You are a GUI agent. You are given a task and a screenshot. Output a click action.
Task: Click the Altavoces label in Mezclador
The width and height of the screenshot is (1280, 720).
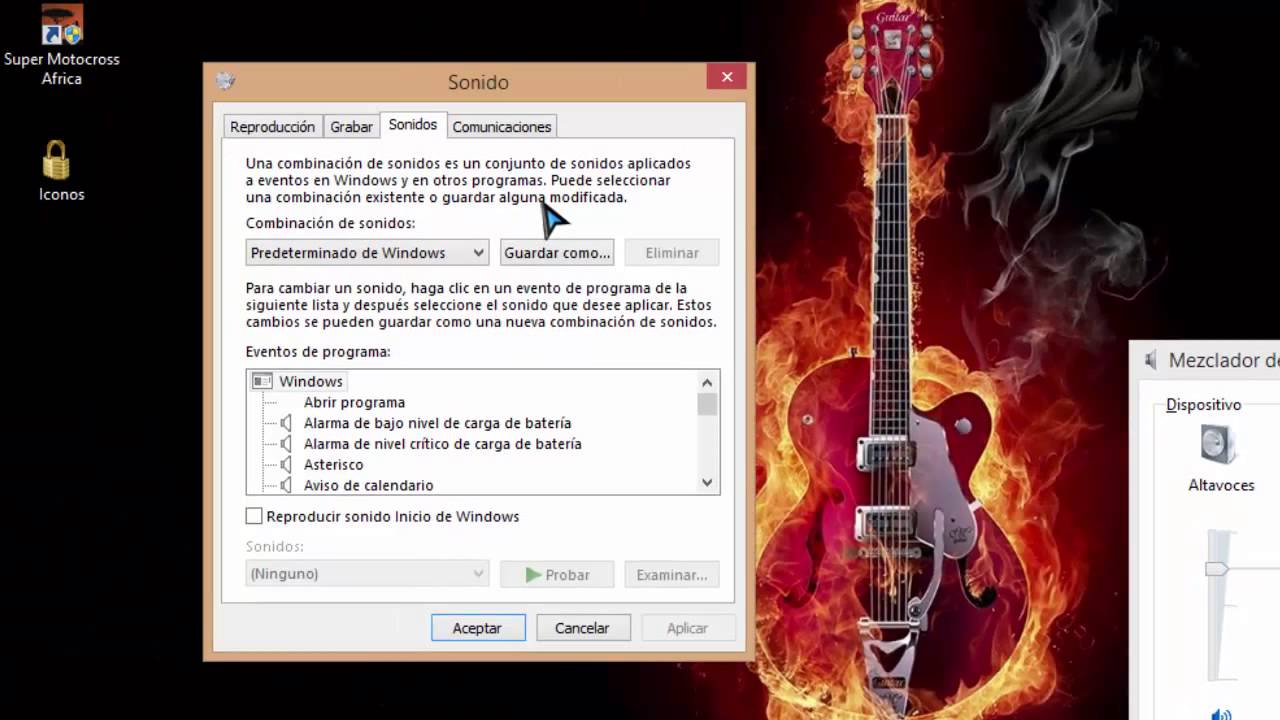pyautogui.click(x=1221, y=485)
